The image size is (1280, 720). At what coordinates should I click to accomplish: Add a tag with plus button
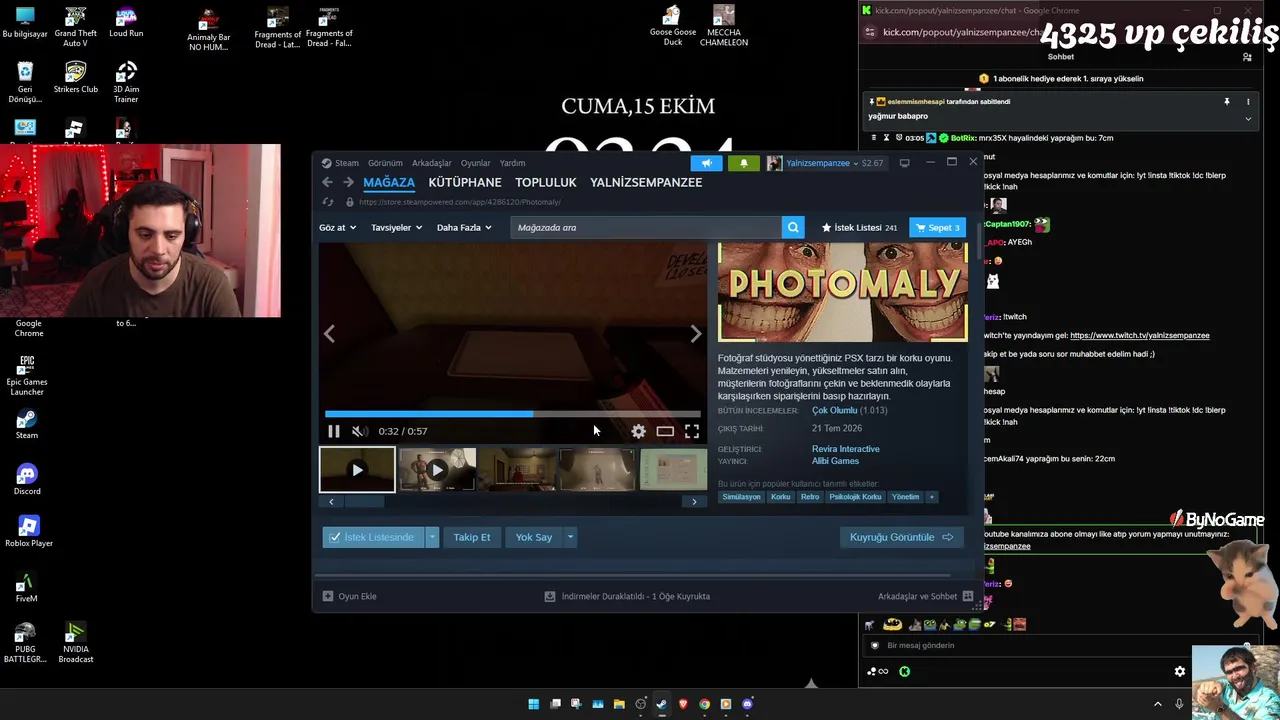931,497
